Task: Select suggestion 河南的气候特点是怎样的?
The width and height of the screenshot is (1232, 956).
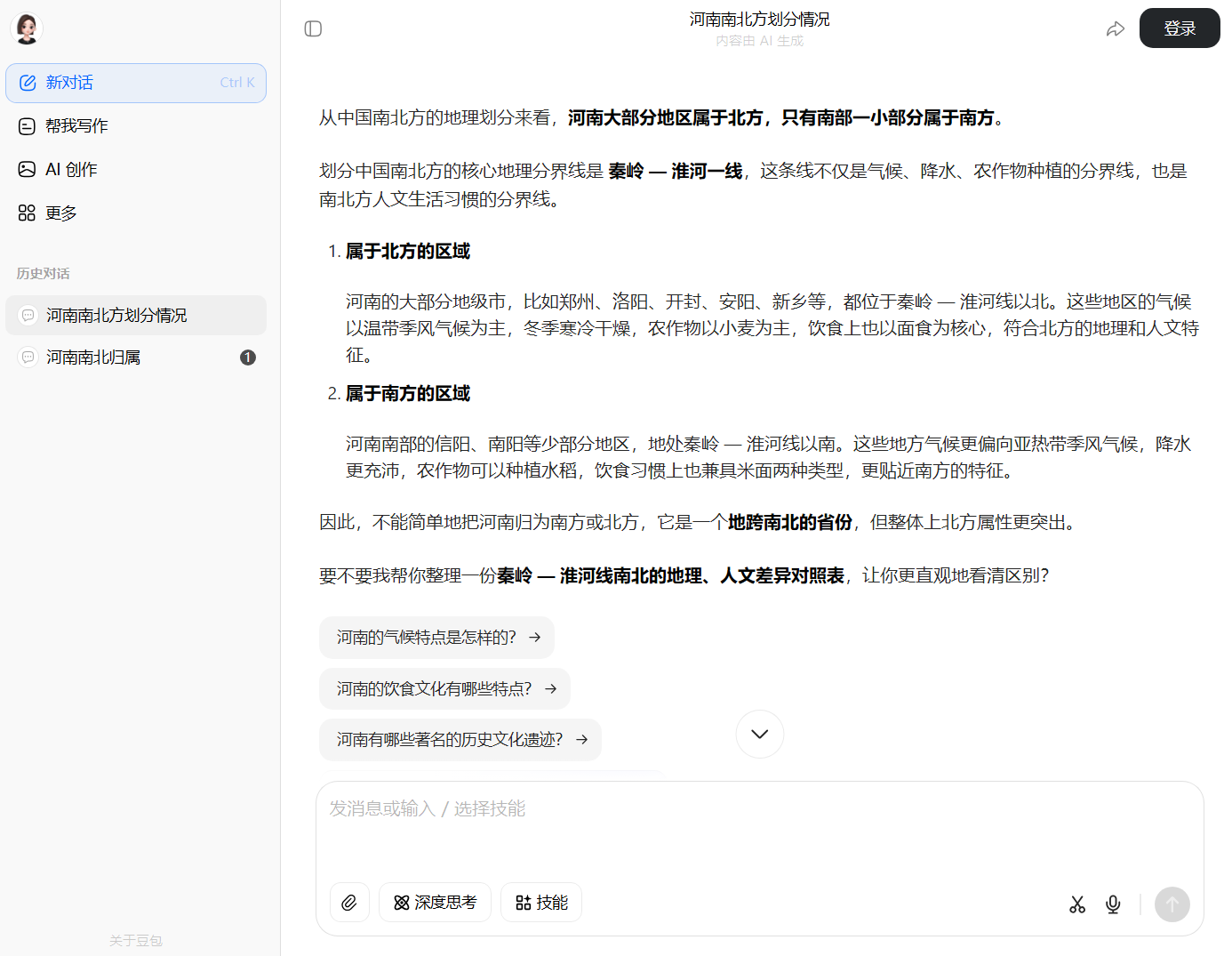Action: pyautogui.click(x=436, y=638)
